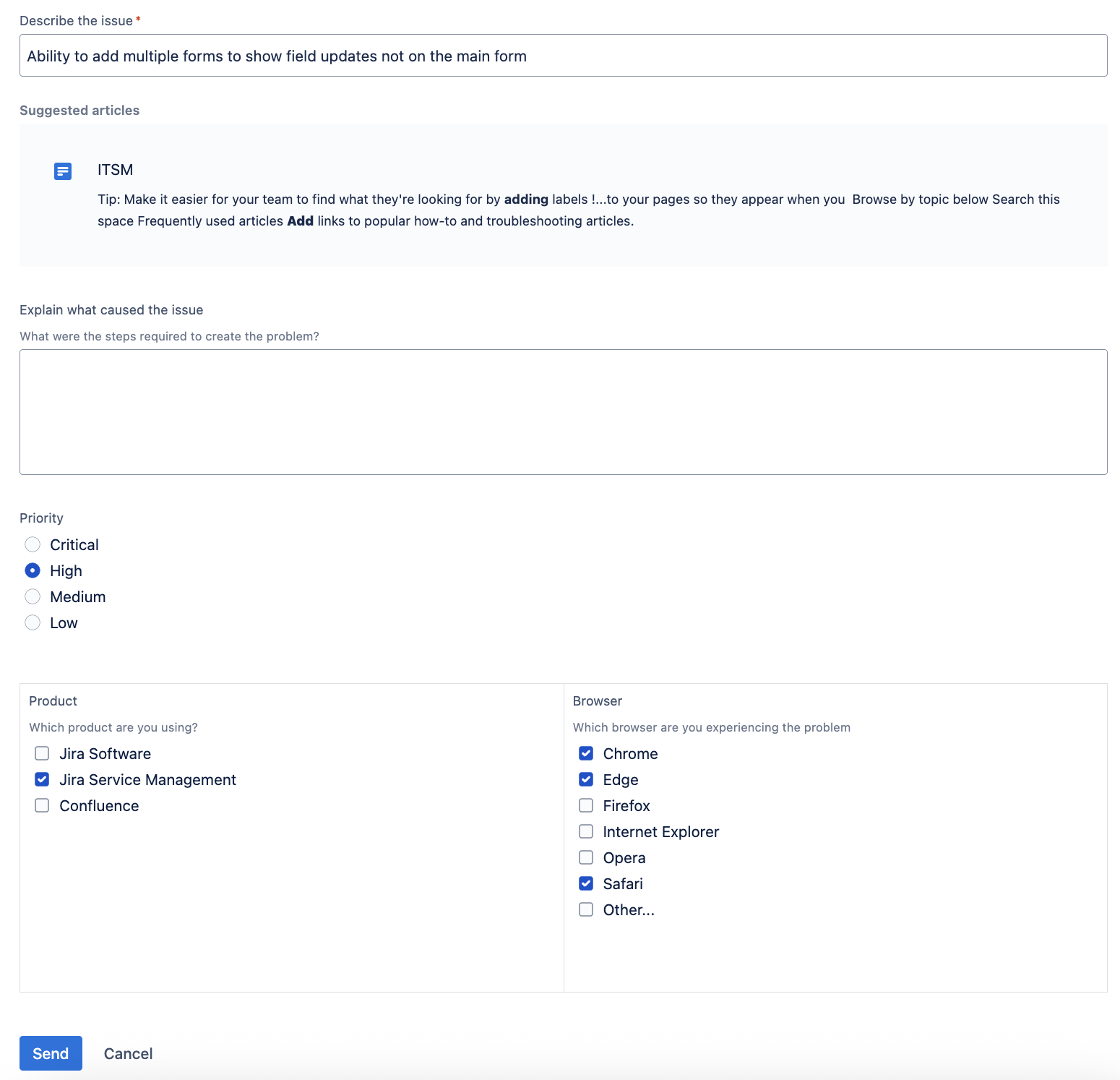This screenshot has width=1120, height=1080.
Task: Click the browser question helper text
Action: click(712, 727)
